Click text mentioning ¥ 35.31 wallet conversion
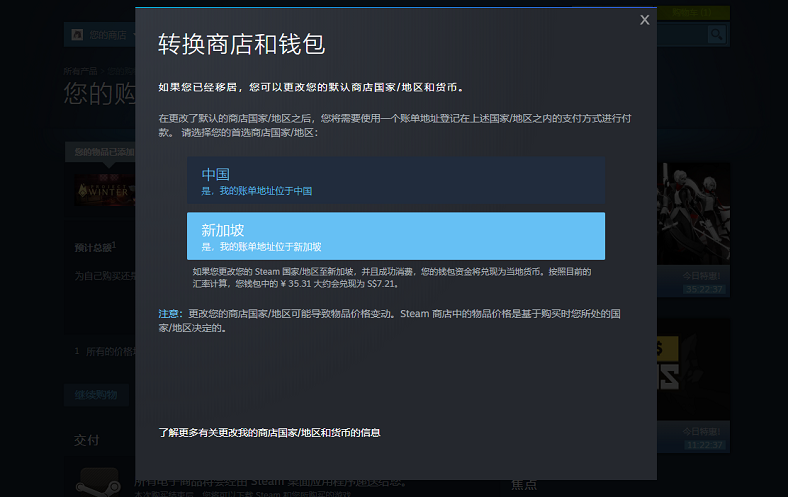This screenshot has width=788, height=497. coord(392,278)
